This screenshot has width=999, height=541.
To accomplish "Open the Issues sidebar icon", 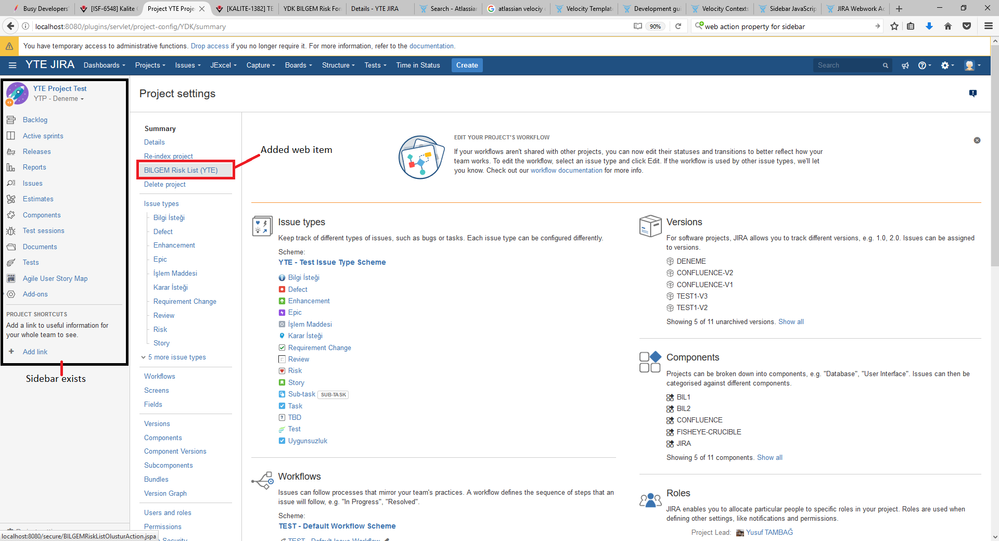I will (11, 184).
